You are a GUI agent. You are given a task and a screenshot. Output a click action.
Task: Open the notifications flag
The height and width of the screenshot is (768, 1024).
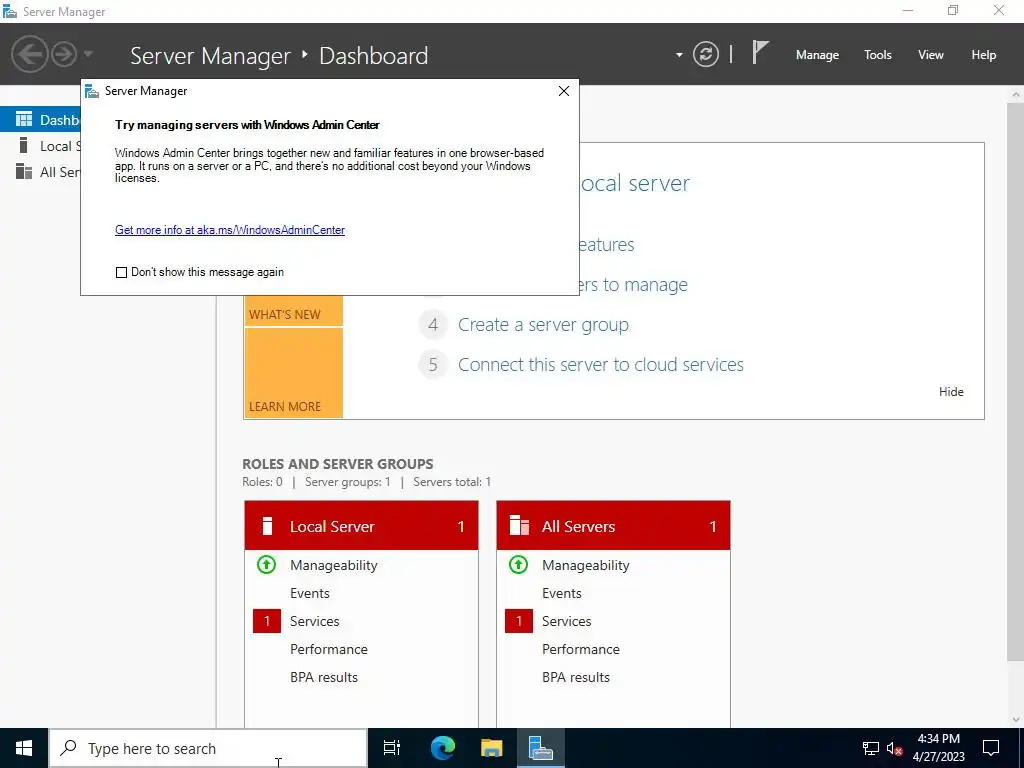coord(760,52)
